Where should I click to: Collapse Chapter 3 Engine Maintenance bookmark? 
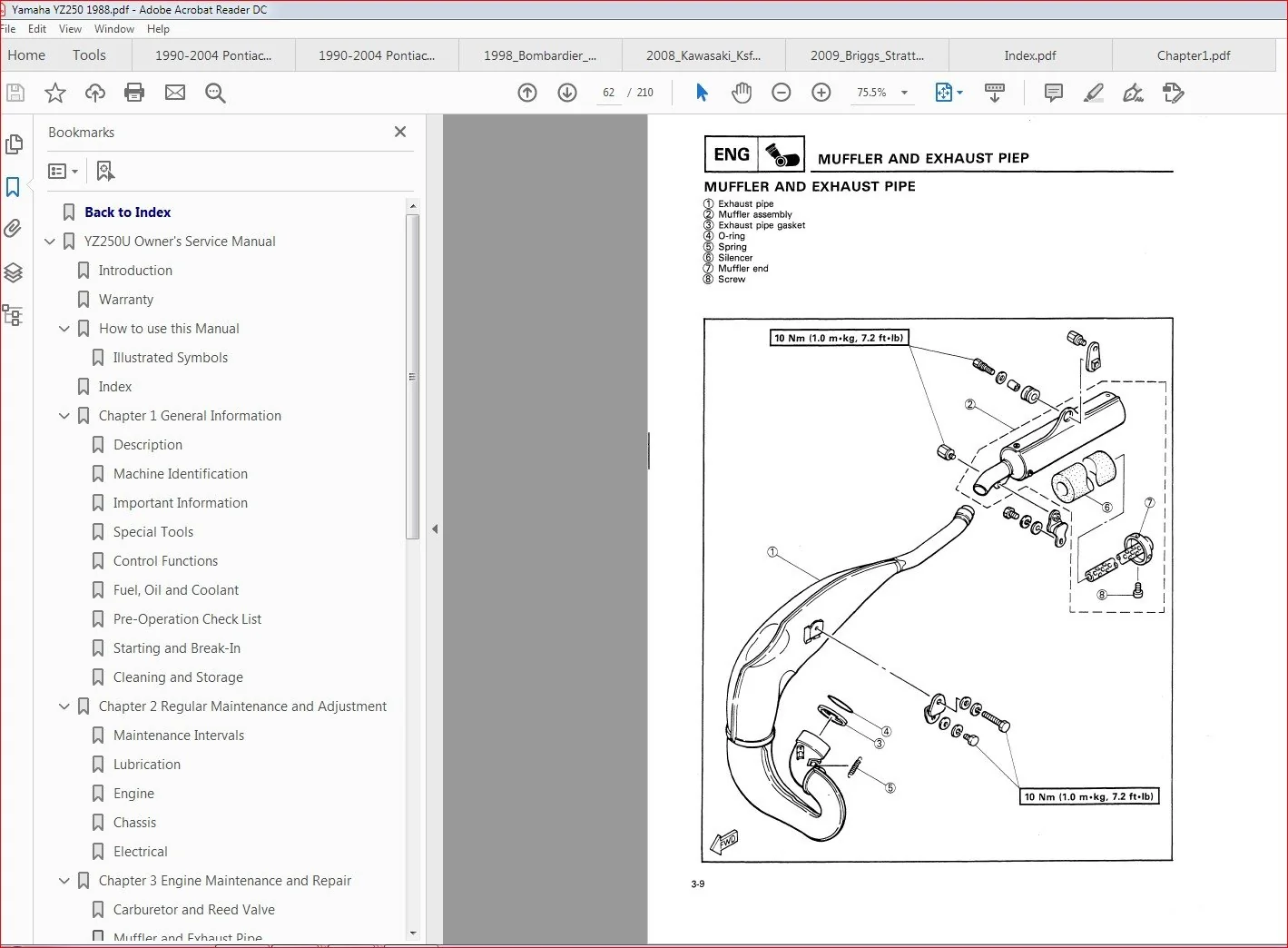64,881
